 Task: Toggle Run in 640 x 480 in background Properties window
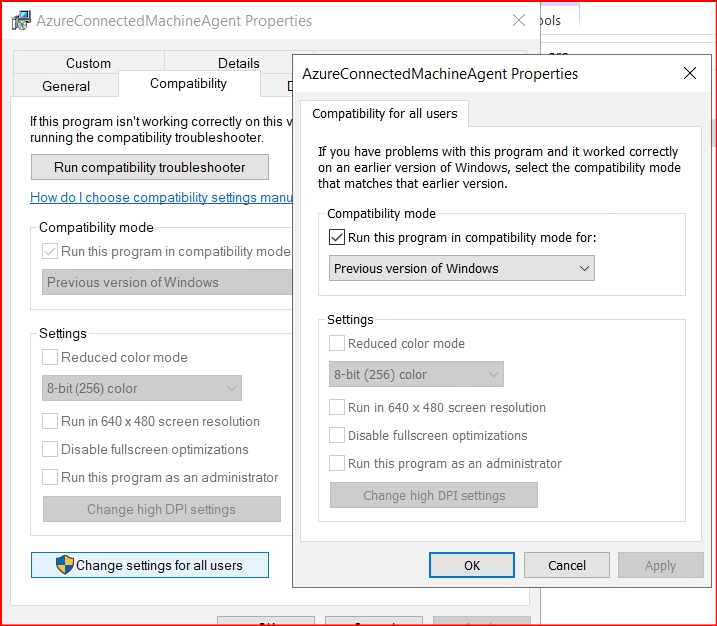coord(50,421)
